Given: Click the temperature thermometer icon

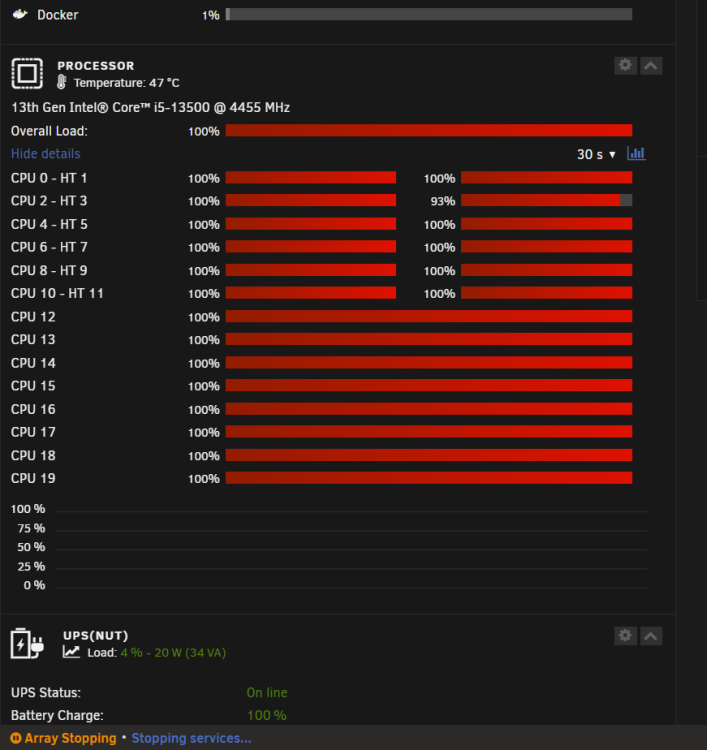Looking at the screenshot, I should point(62,82).
